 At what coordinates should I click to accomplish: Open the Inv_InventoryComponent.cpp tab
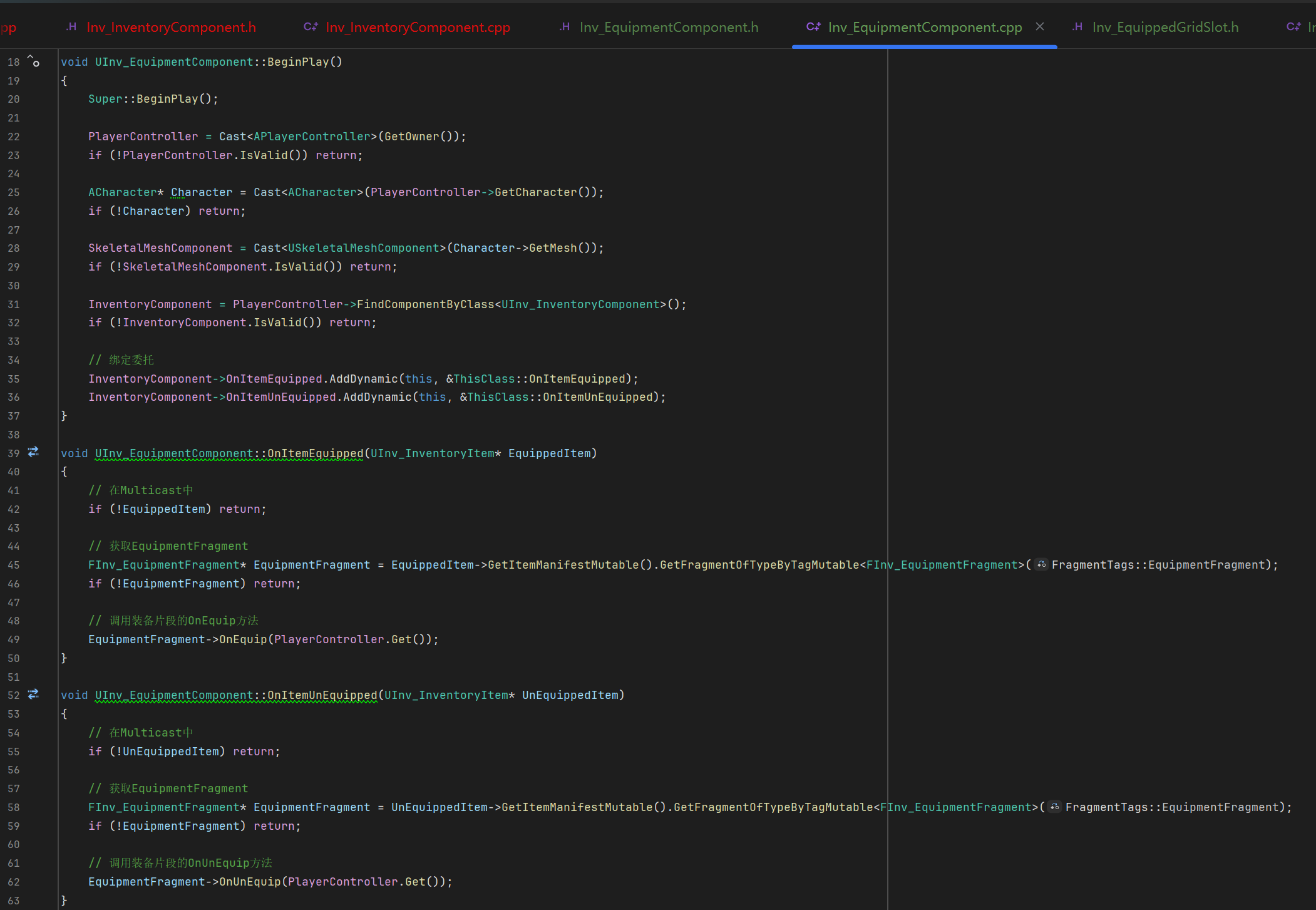(x=418, y=28)
